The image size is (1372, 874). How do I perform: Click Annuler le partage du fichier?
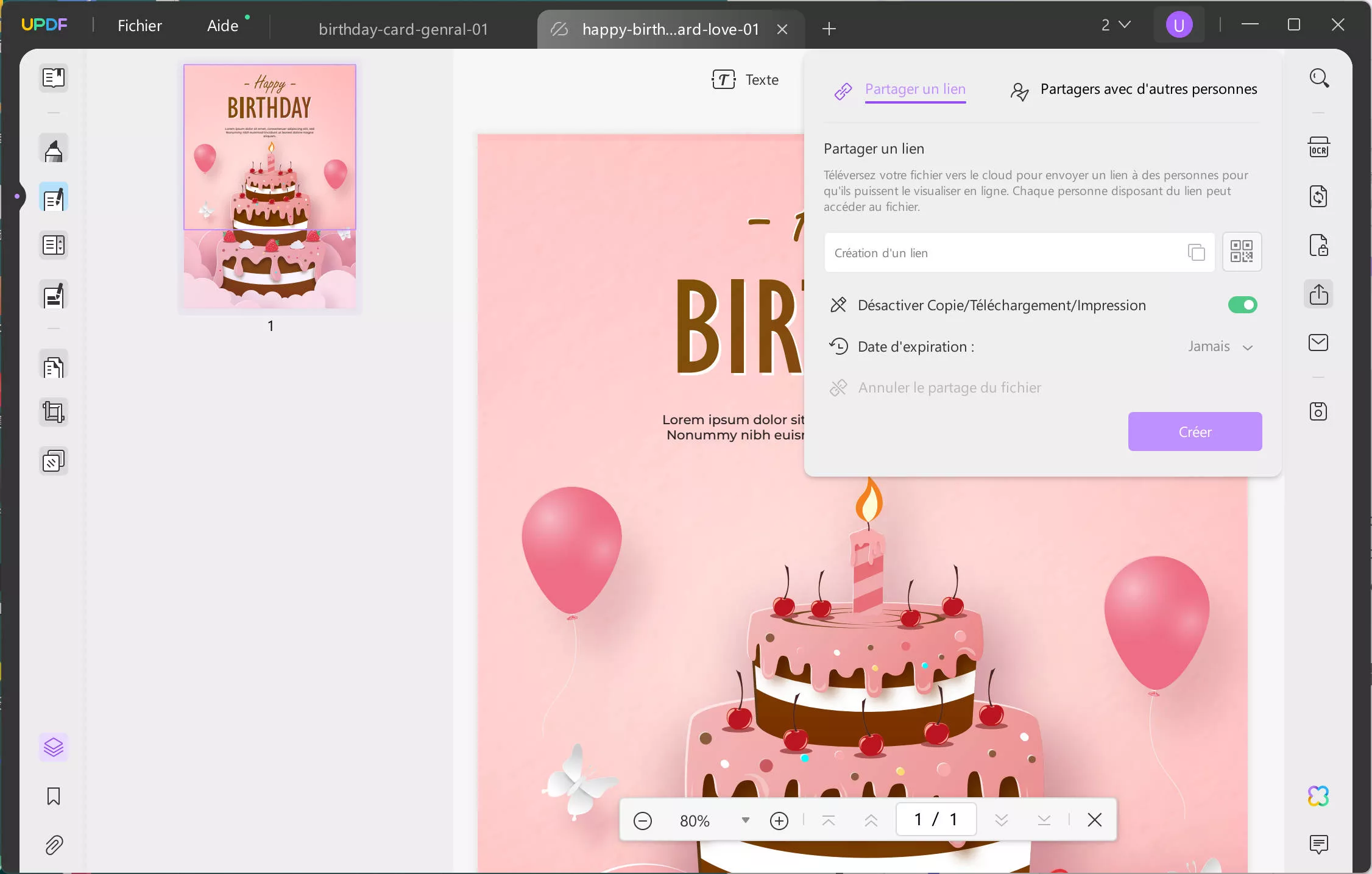935,388
